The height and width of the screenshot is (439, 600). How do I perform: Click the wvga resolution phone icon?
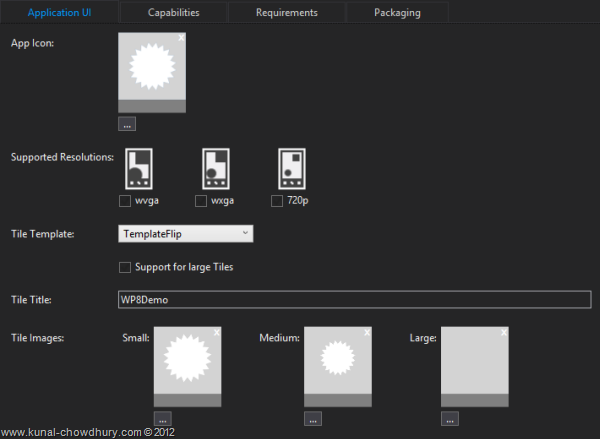(x=139, y=169)
